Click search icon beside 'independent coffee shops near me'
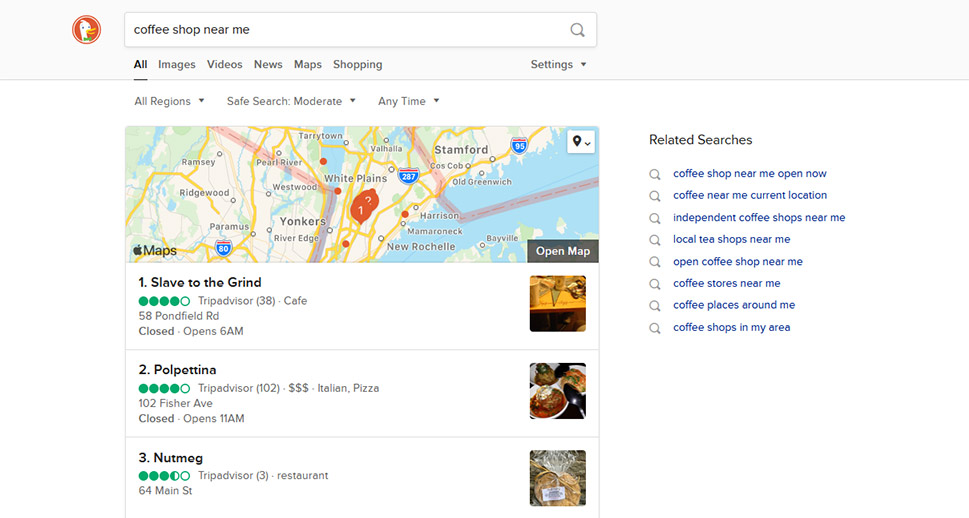Image resolution: width=969 pixels, height=518 pixels. pyautogui.click(x=654, y=218)
